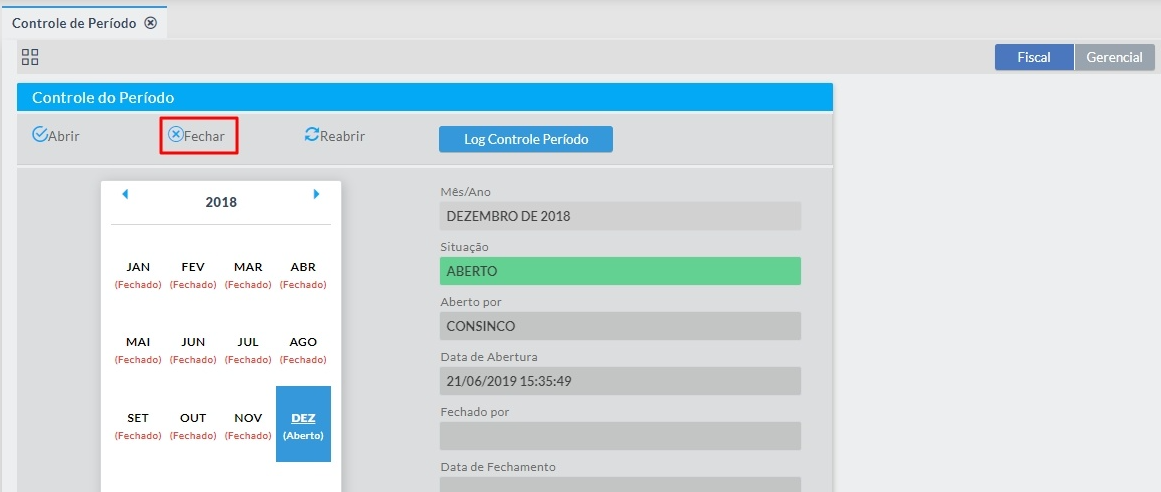The height and width of the screenshot is (492, 1161).
Task: Click the Reabrir refresh icon
Action: coord(312,134)
